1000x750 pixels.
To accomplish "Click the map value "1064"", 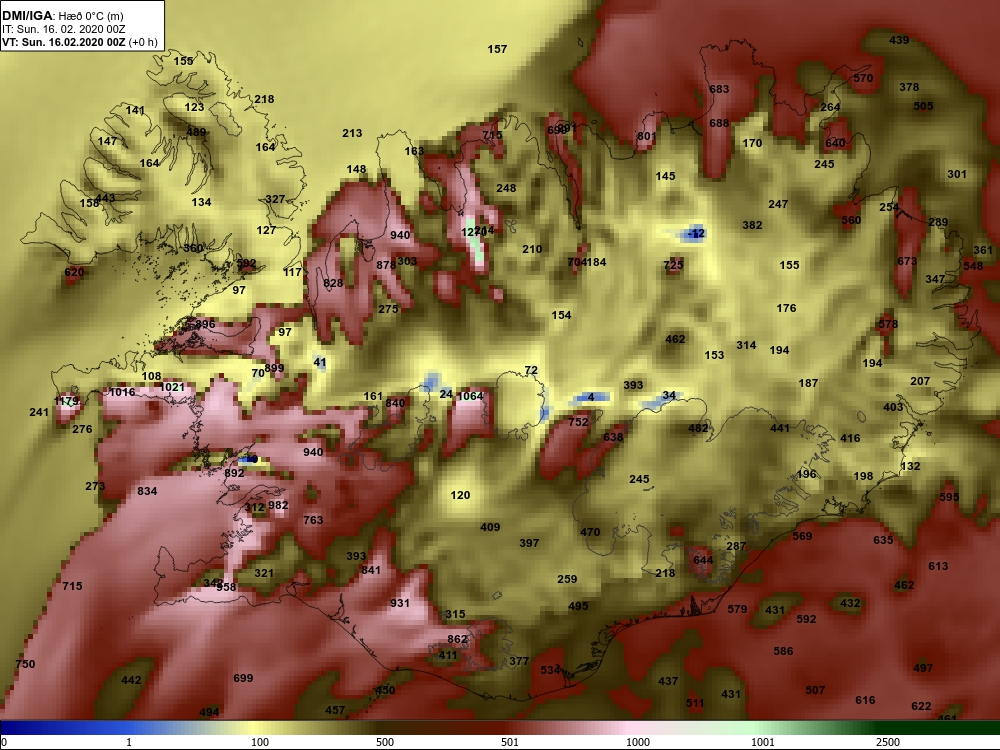I will [470, 396].
